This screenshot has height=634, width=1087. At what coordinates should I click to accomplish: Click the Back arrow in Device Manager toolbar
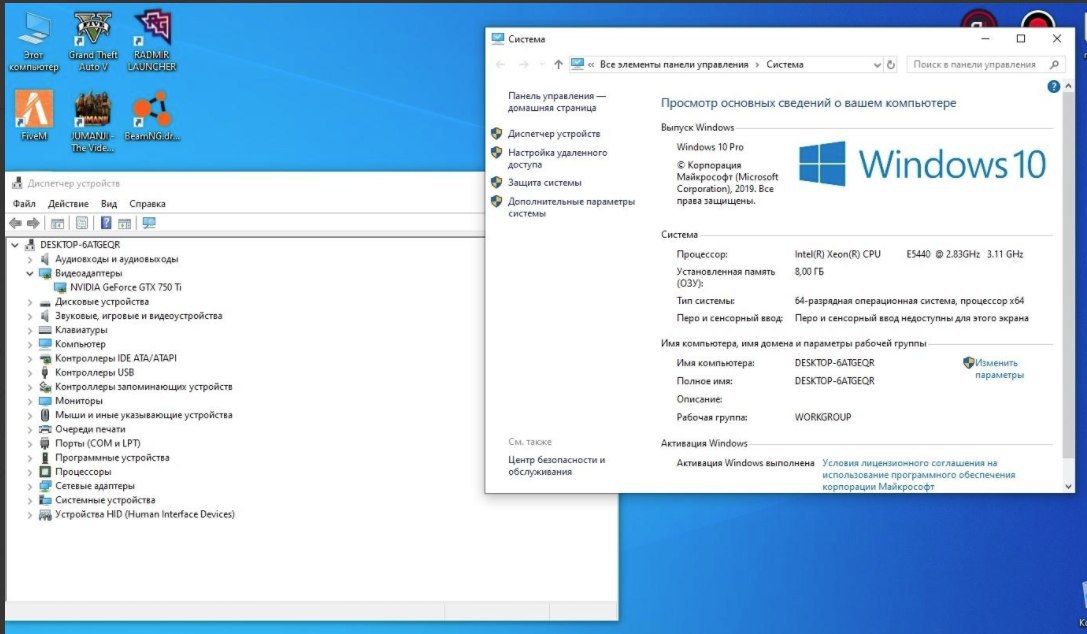pos(15,223)
